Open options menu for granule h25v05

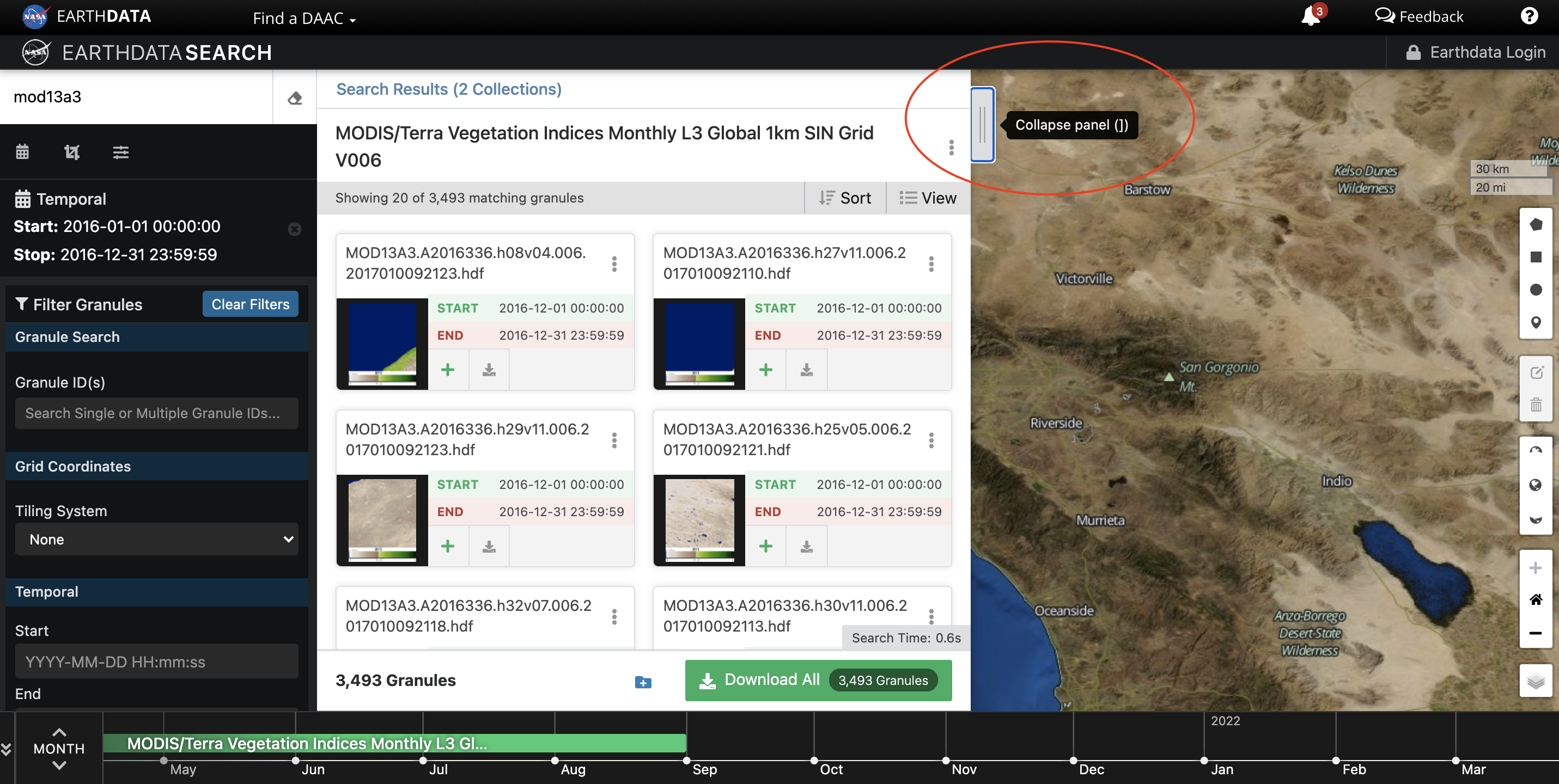(931, 440)
